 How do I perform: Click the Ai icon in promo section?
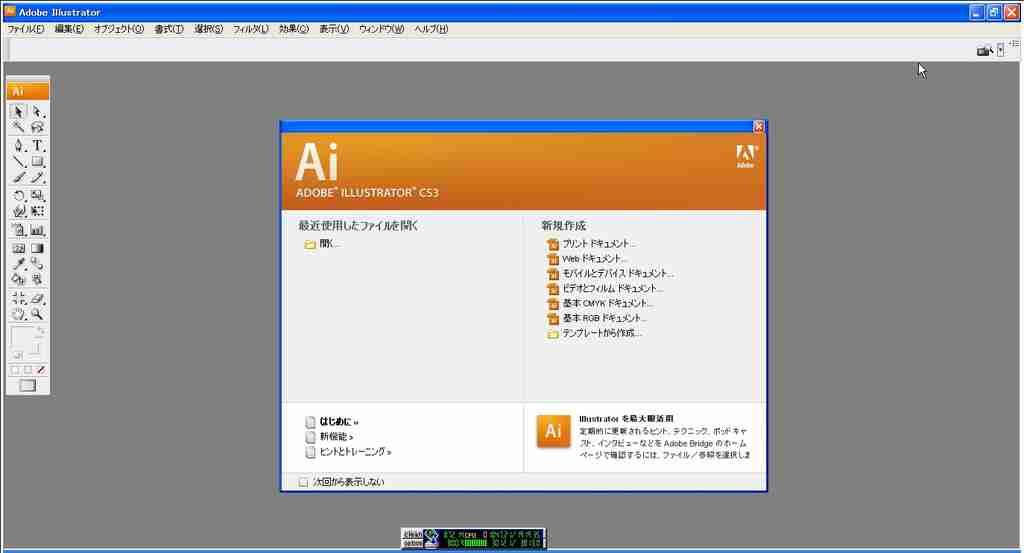pos(553,431)
